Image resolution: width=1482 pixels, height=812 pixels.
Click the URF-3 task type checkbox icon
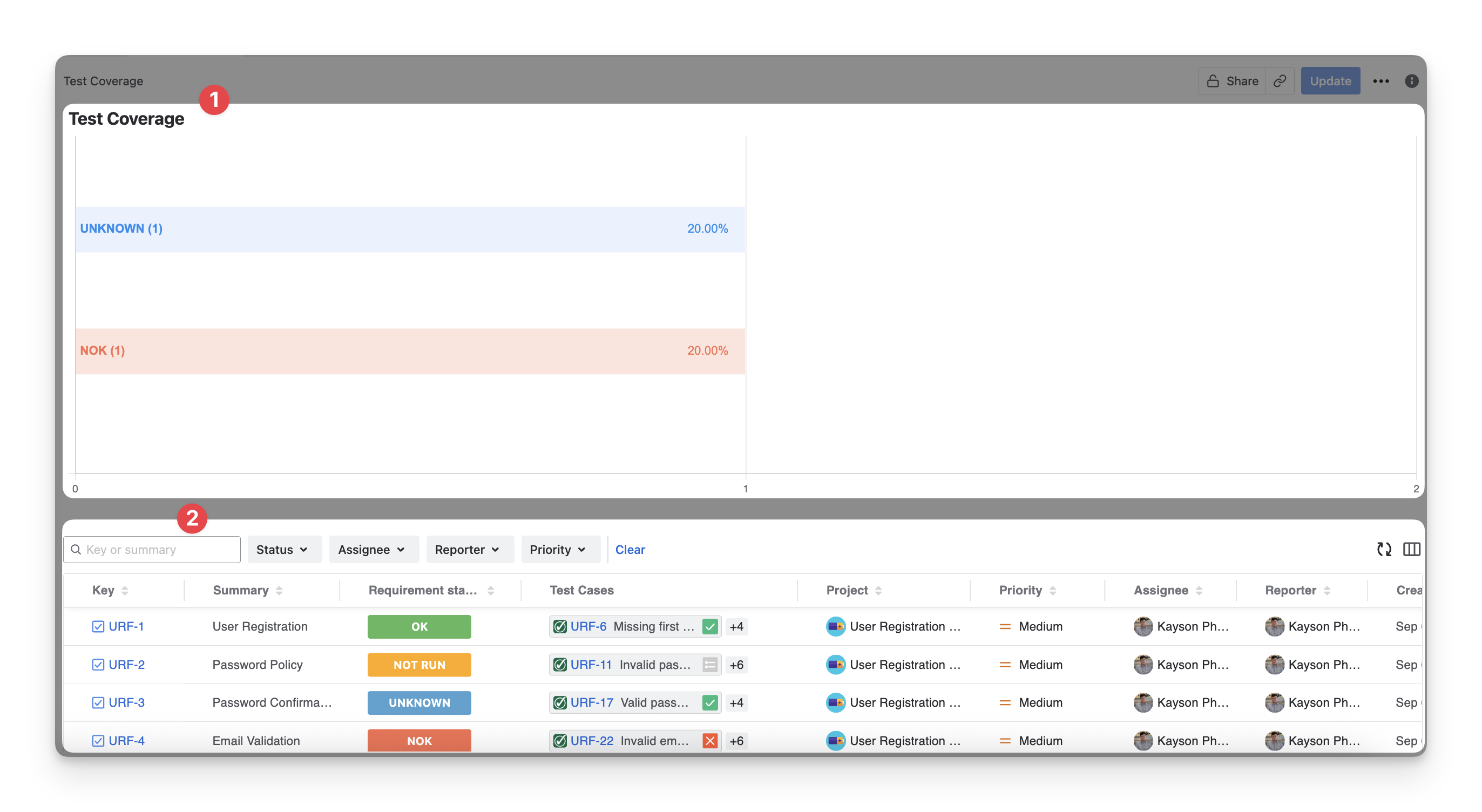[x=98, y=702]
